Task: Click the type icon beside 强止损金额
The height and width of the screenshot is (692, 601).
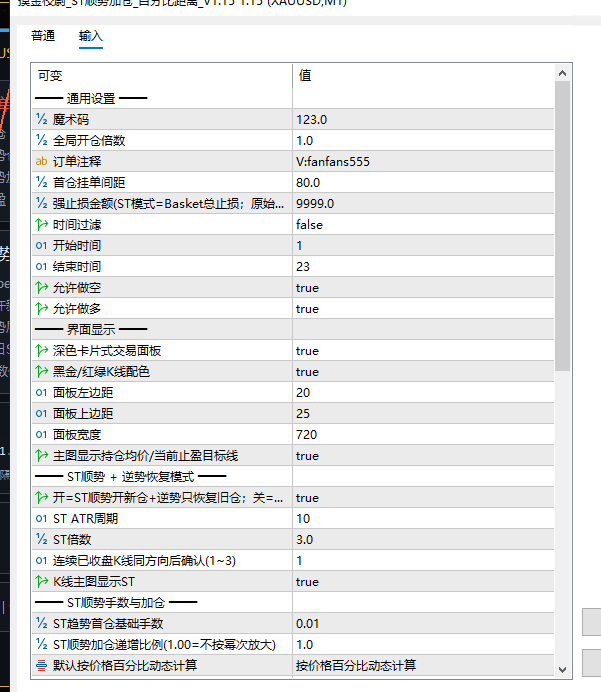Action: tap(41, 203)
